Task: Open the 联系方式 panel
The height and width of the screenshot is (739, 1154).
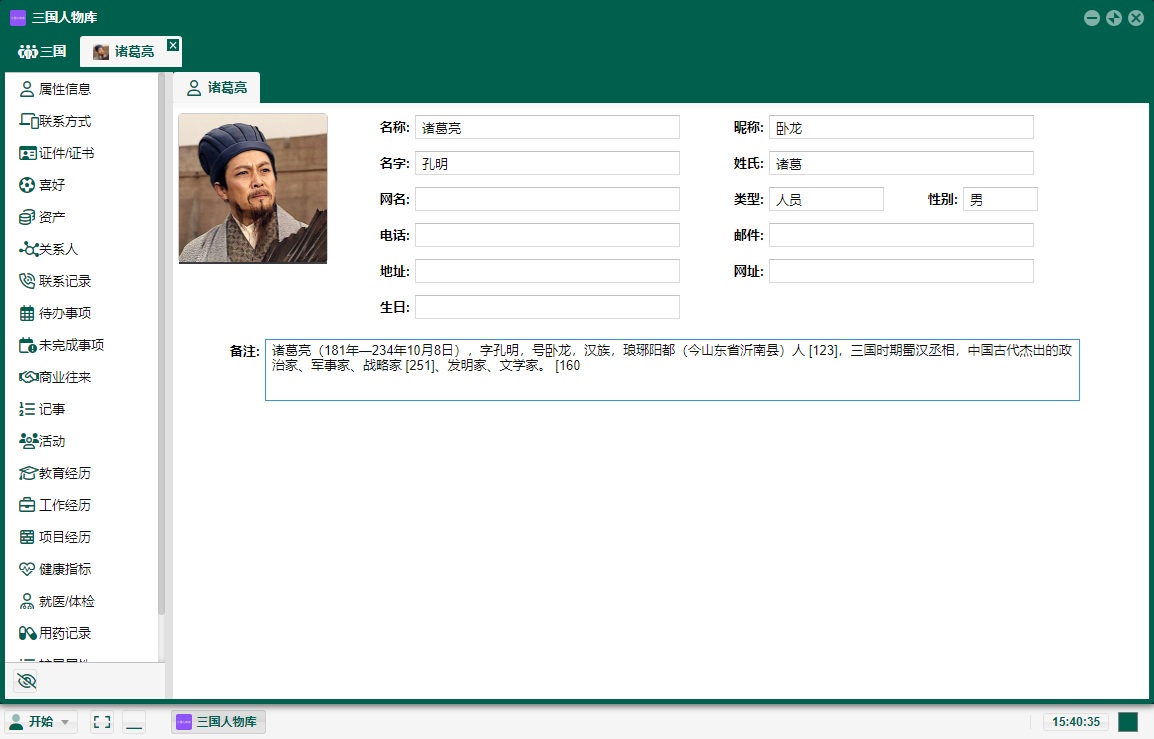Action: click(60, 121)
